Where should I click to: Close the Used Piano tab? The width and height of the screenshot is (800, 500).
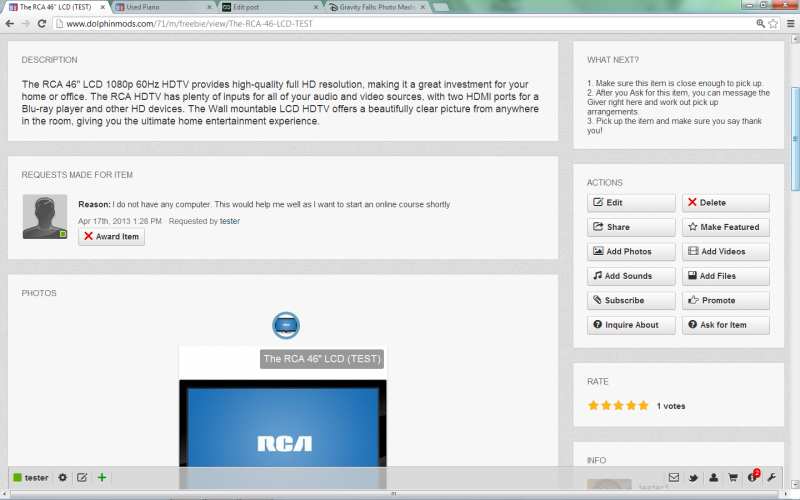(x=209, y=7)
